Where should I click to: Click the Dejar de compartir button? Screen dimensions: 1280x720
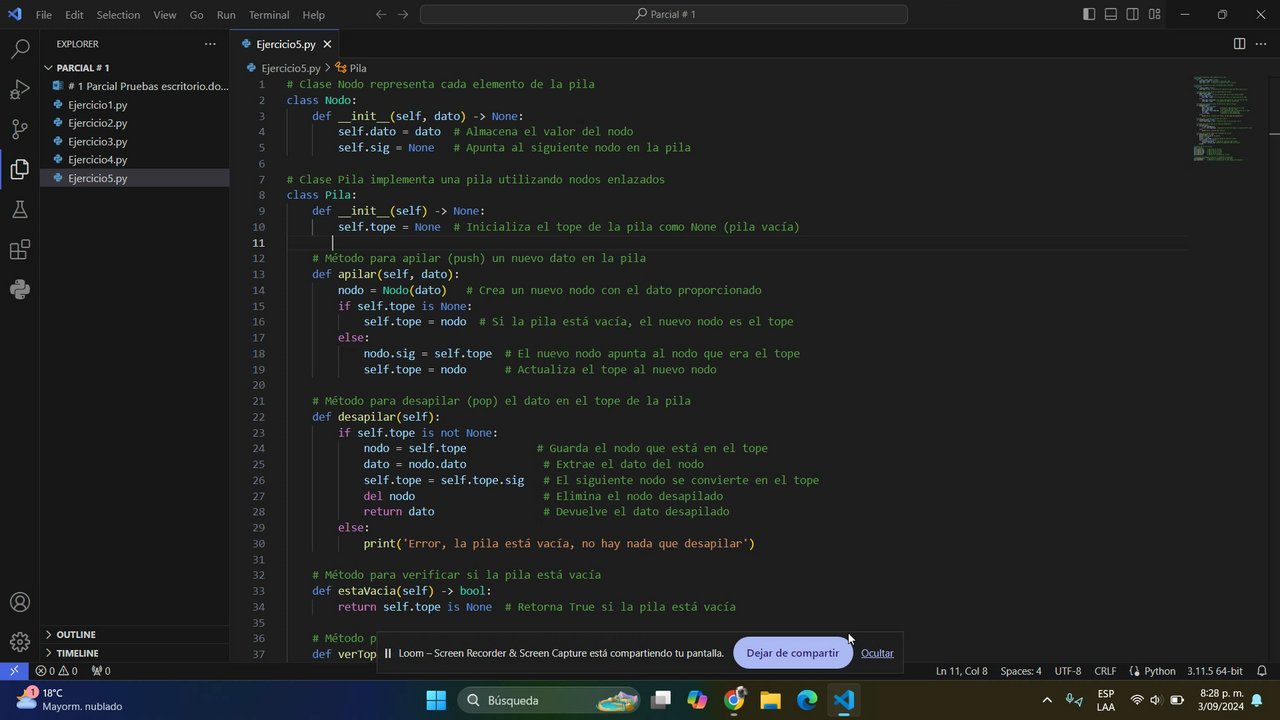(792, 653)
